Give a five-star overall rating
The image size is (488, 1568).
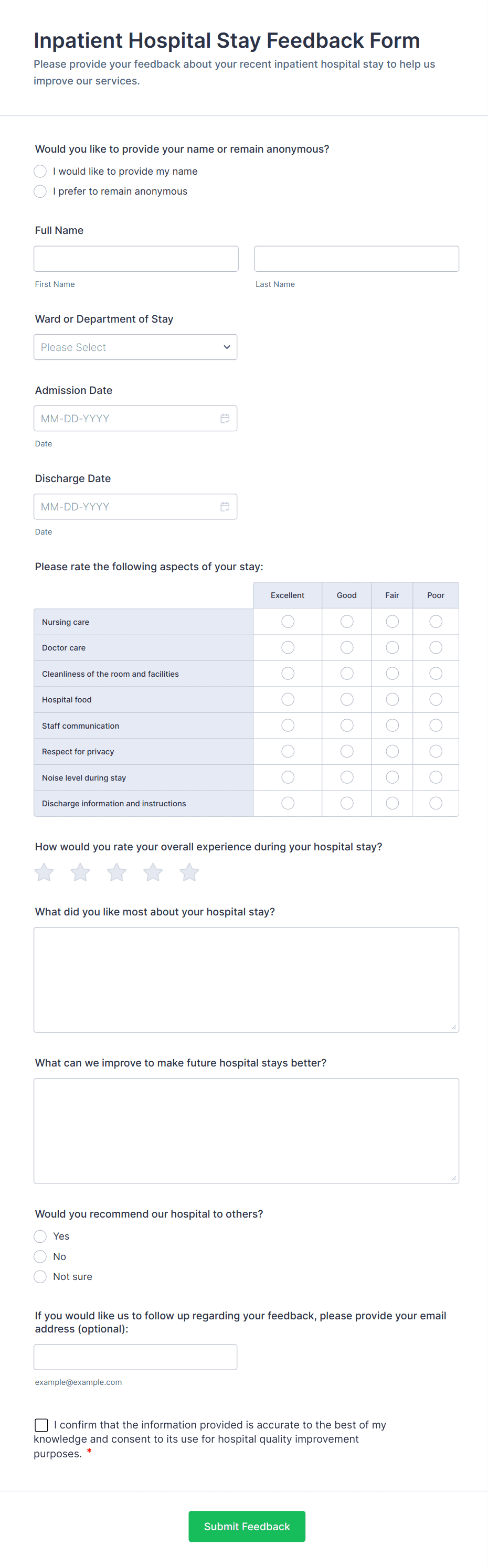pos(189,872)
